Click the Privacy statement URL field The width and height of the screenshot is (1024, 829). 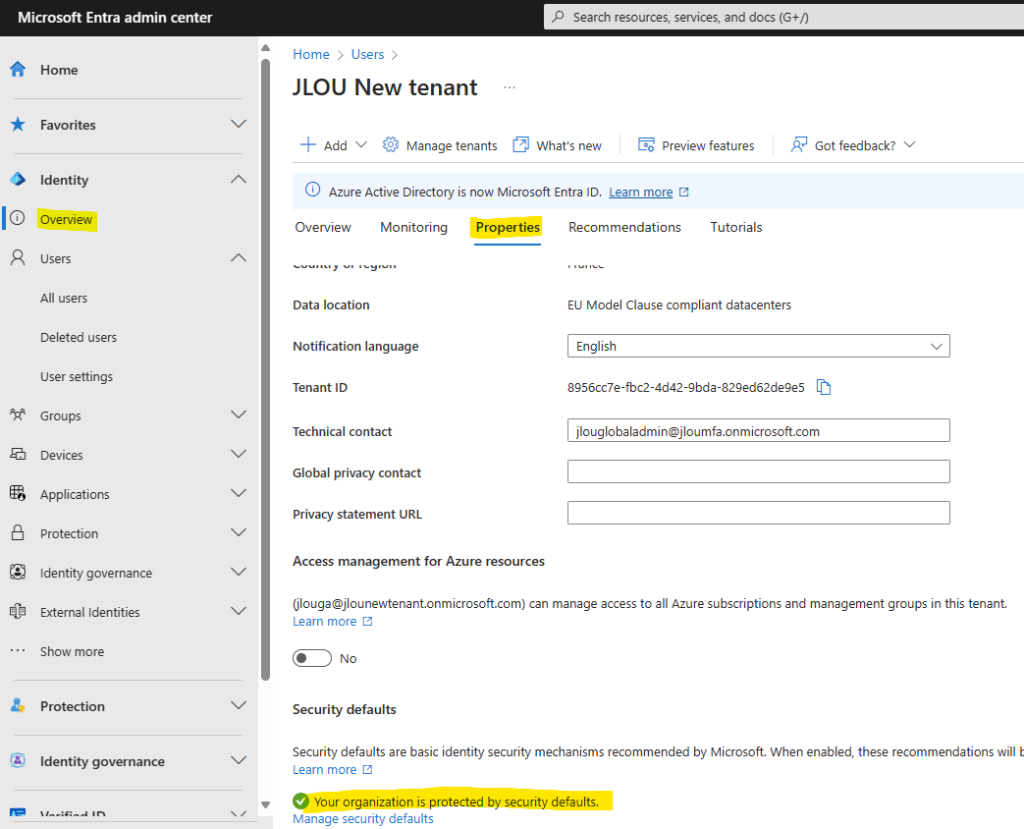pos(758,513)
